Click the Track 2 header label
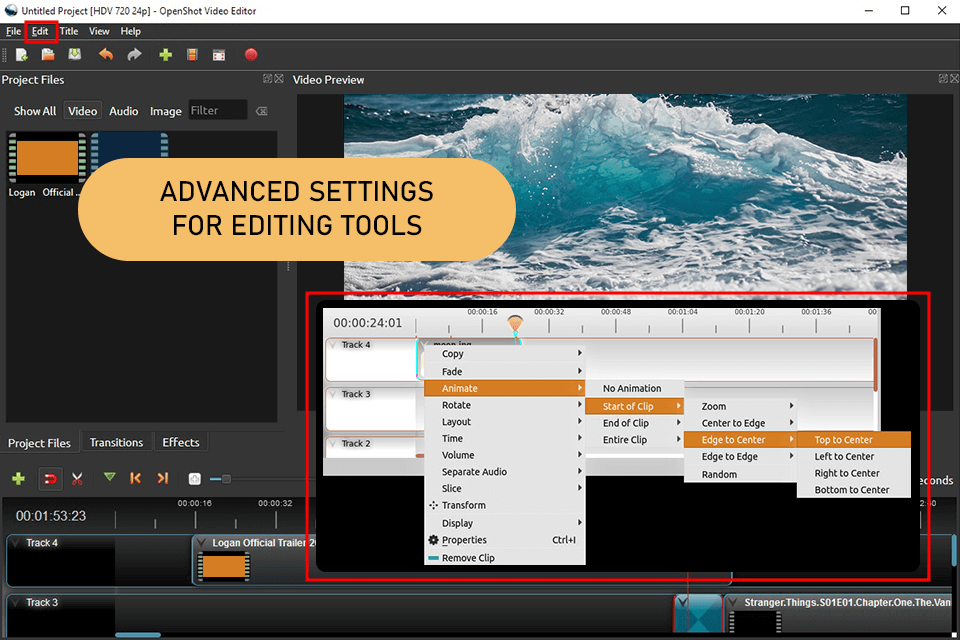 356,443
